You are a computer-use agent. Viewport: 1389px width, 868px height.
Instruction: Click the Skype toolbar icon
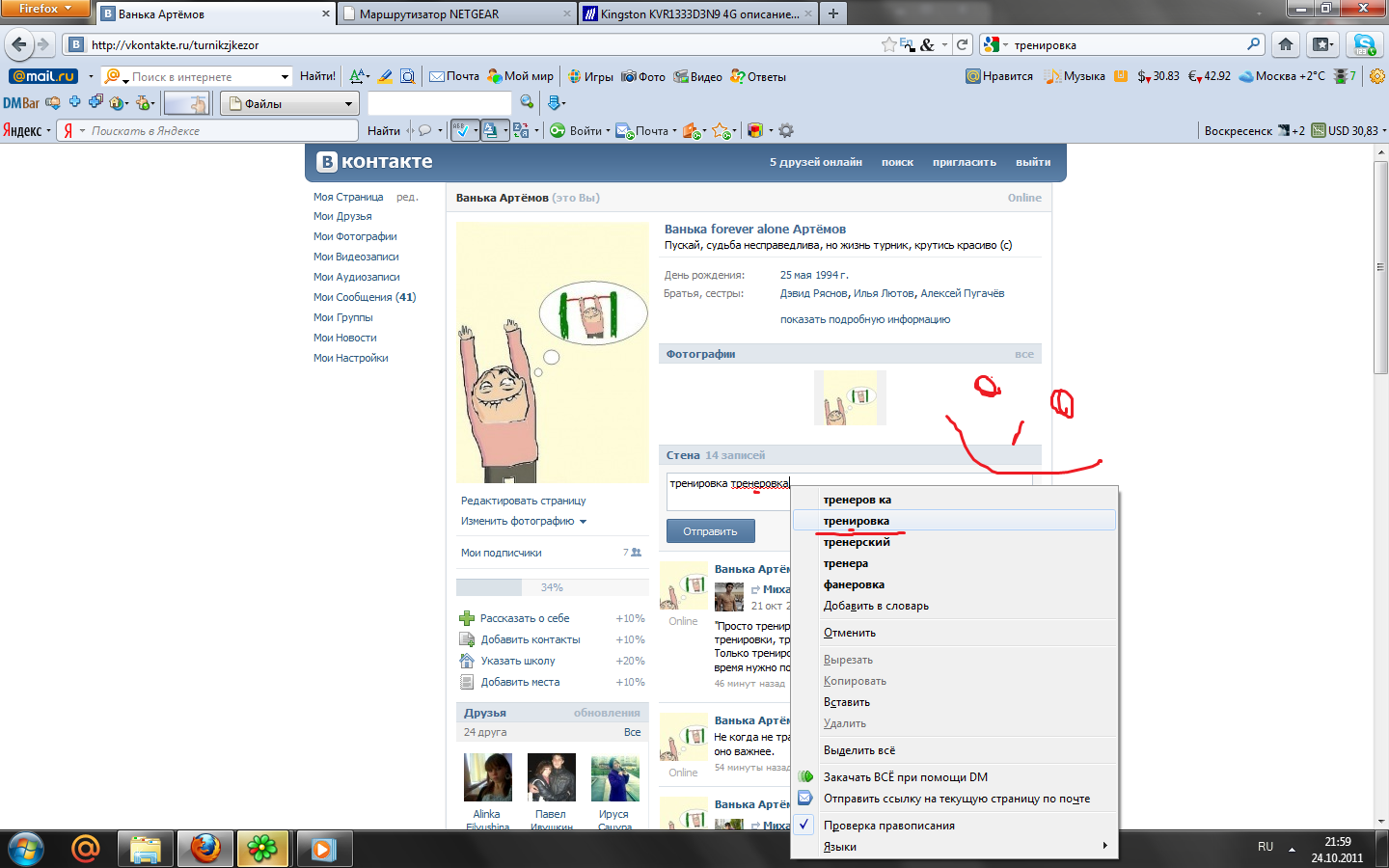1365,44
